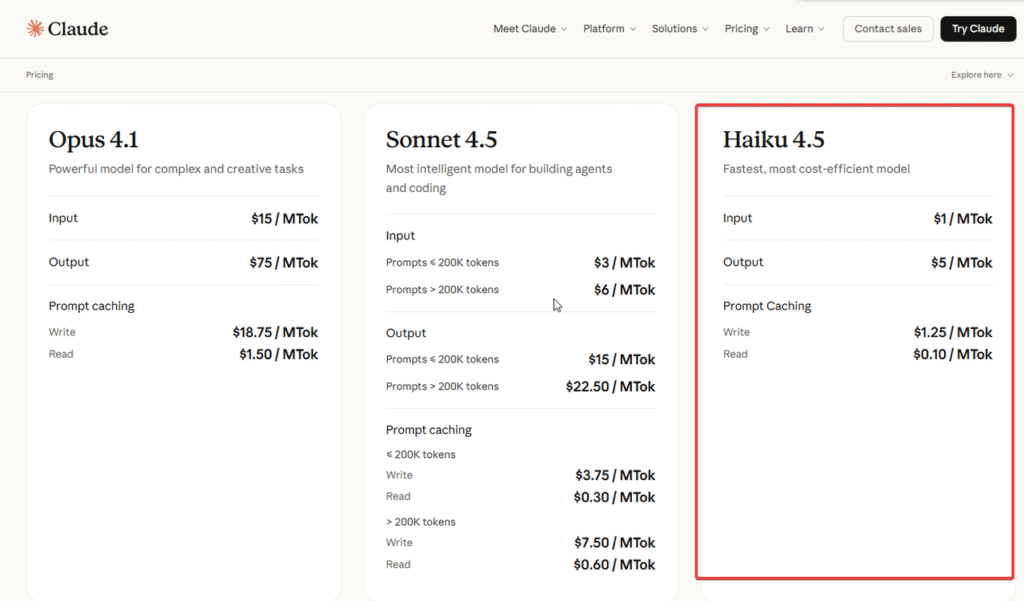Click the chevron beside Explore here
Image resolution: width=1024 pixels, height=601 pixels.
point(1010,75)
